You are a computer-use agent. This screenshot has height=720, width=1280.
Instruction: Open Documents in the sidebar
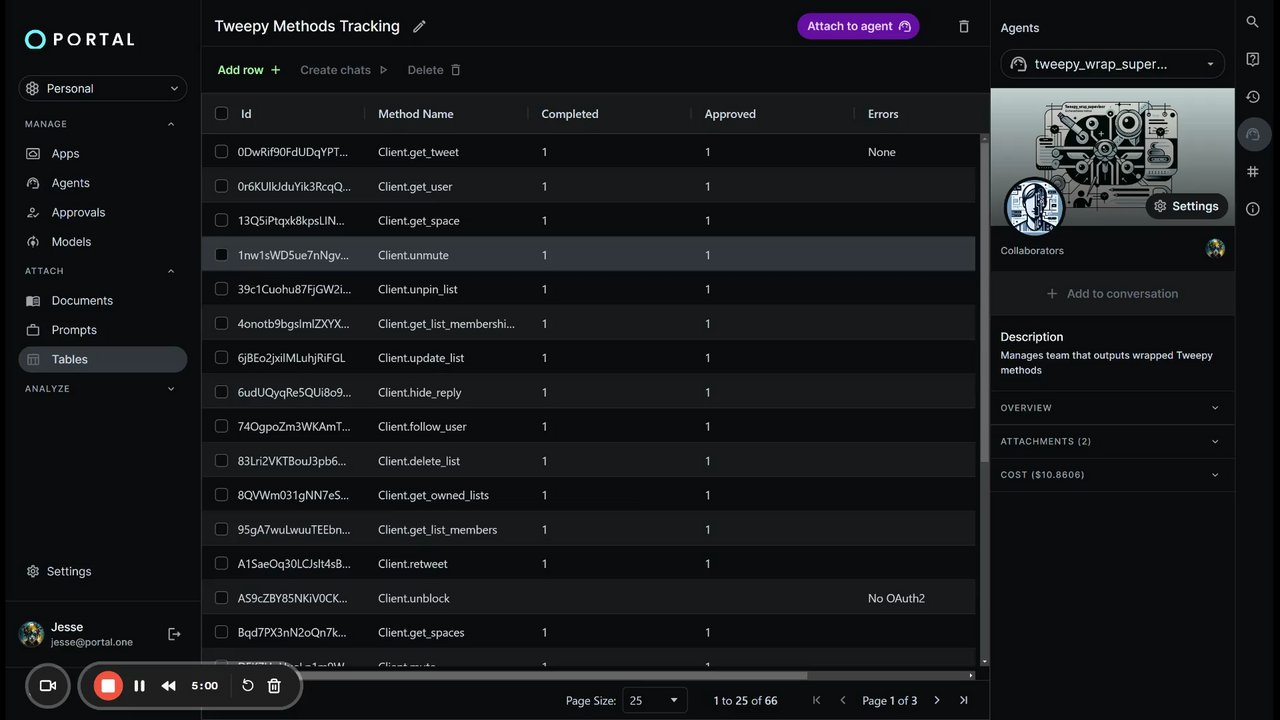(x=82, y=301)
